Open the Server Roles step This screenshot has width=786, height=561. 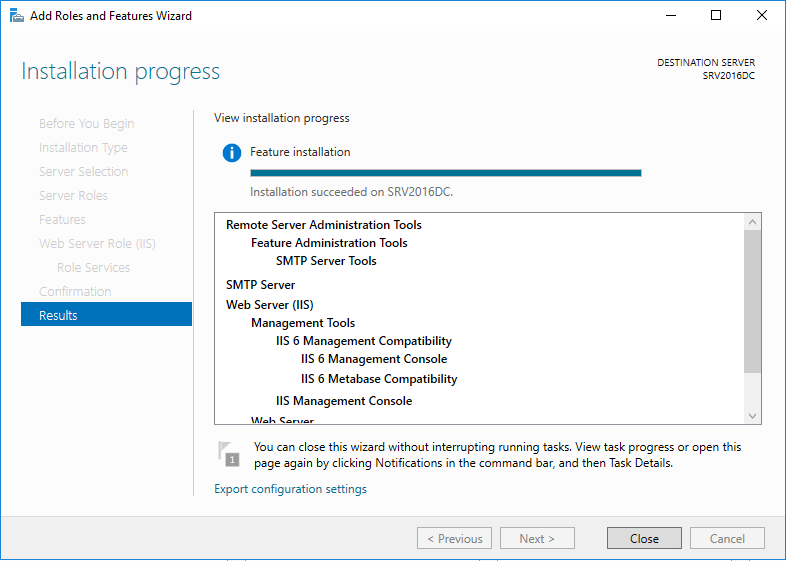pyautogui.click(x=73, y=195)
